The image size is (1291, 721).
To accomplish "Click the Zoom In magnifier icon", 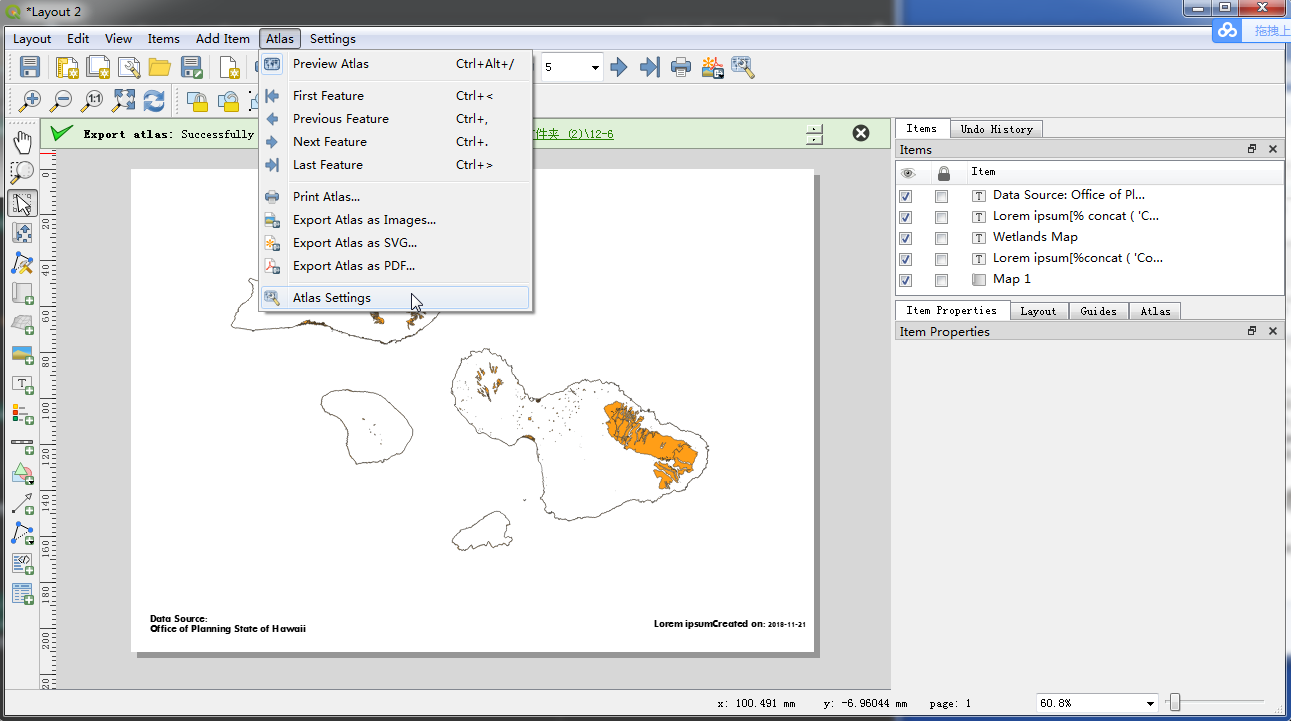I will click(x=30, y=100).
